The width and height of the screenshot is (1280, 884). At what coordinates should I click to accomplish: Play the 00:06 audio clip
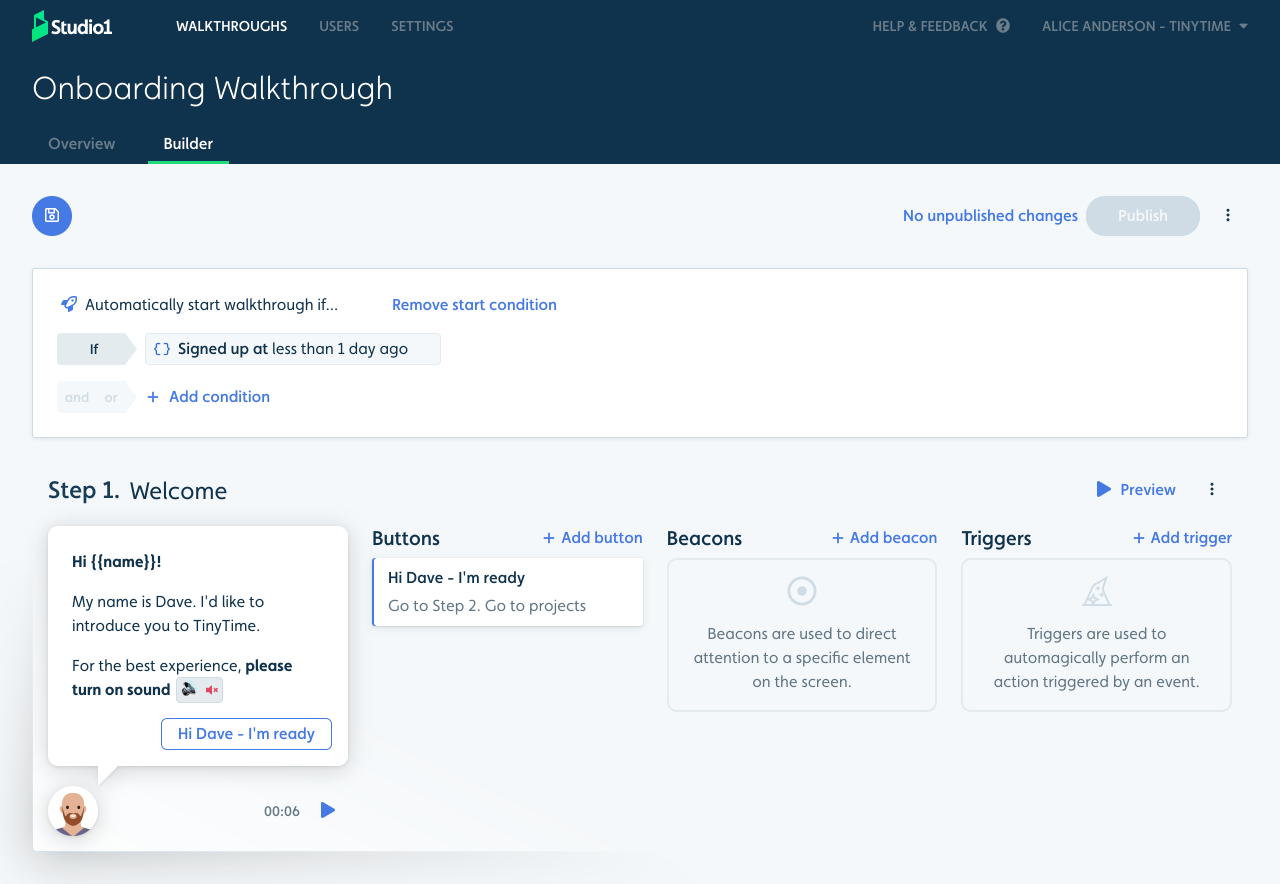327,810
